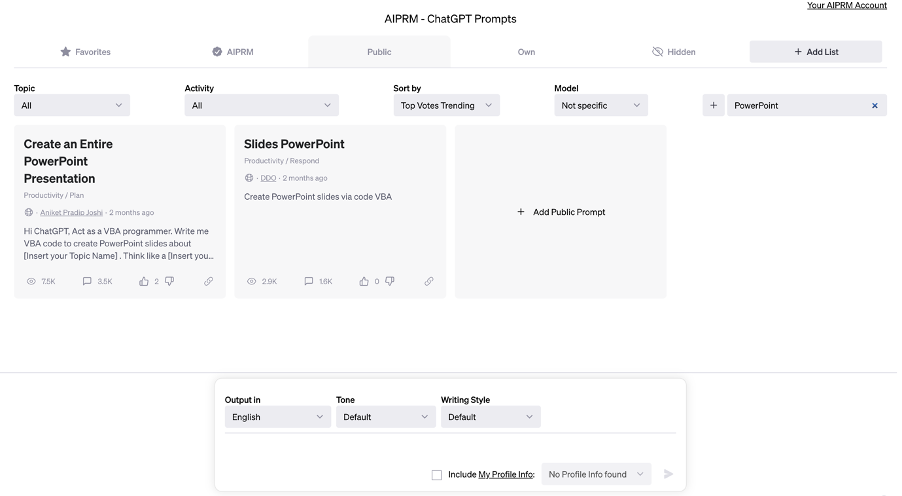Open the Favorites tab
Screen dimensions: 902x496
(85, 52)
